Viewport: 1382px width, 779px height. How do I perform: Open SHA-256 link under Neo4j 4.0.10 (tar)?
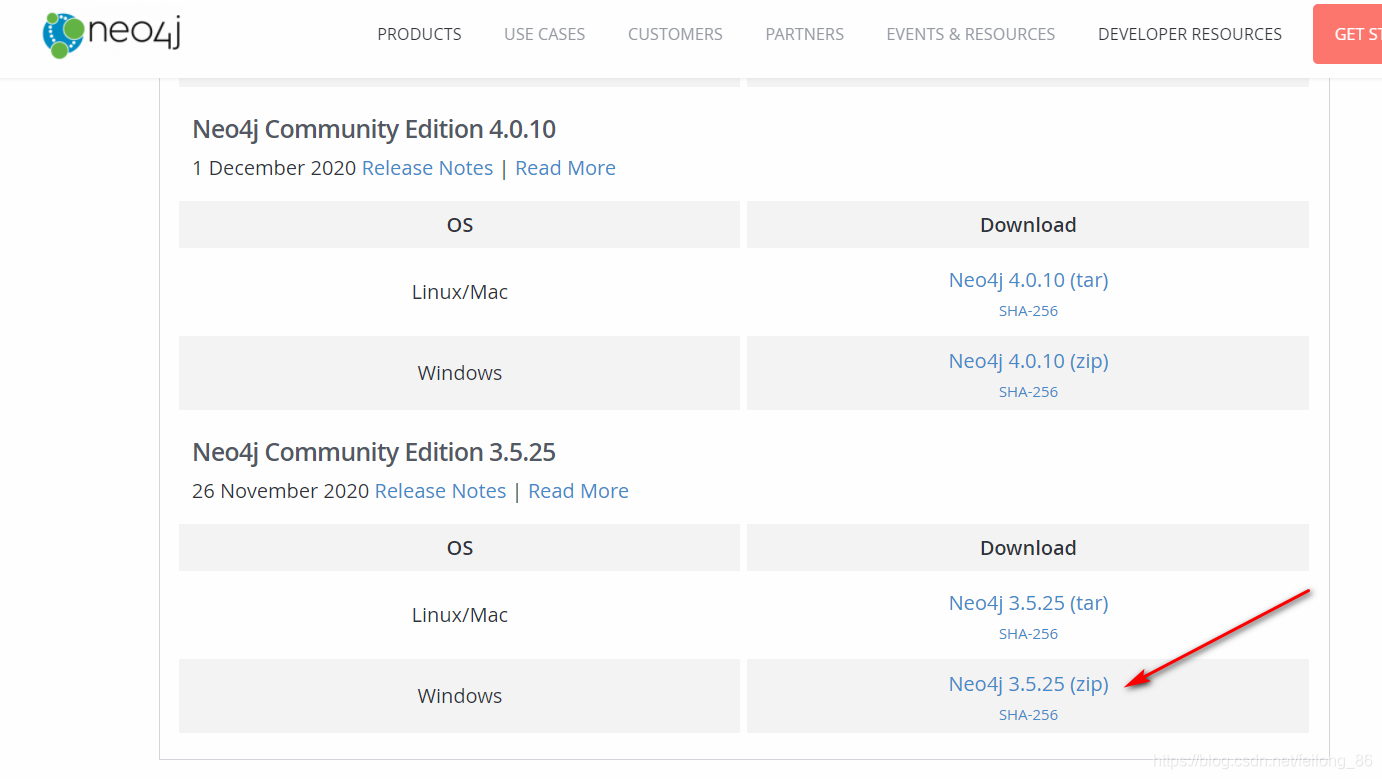click(1028, 311)
